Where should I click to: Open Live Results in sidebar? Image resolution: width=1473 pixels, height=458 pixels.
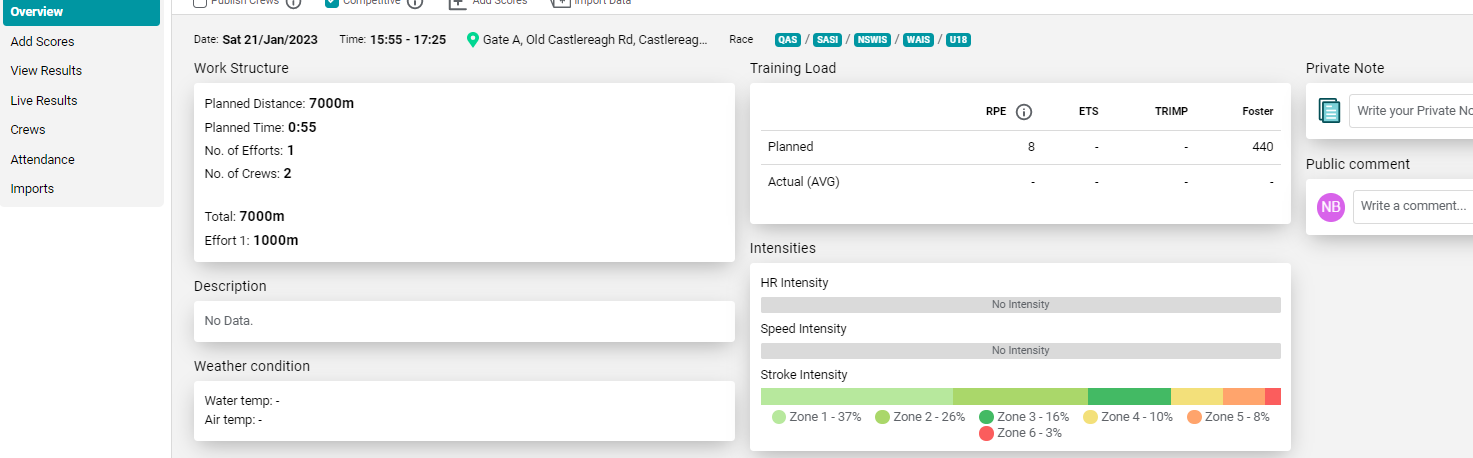click(x=44, y=101)
